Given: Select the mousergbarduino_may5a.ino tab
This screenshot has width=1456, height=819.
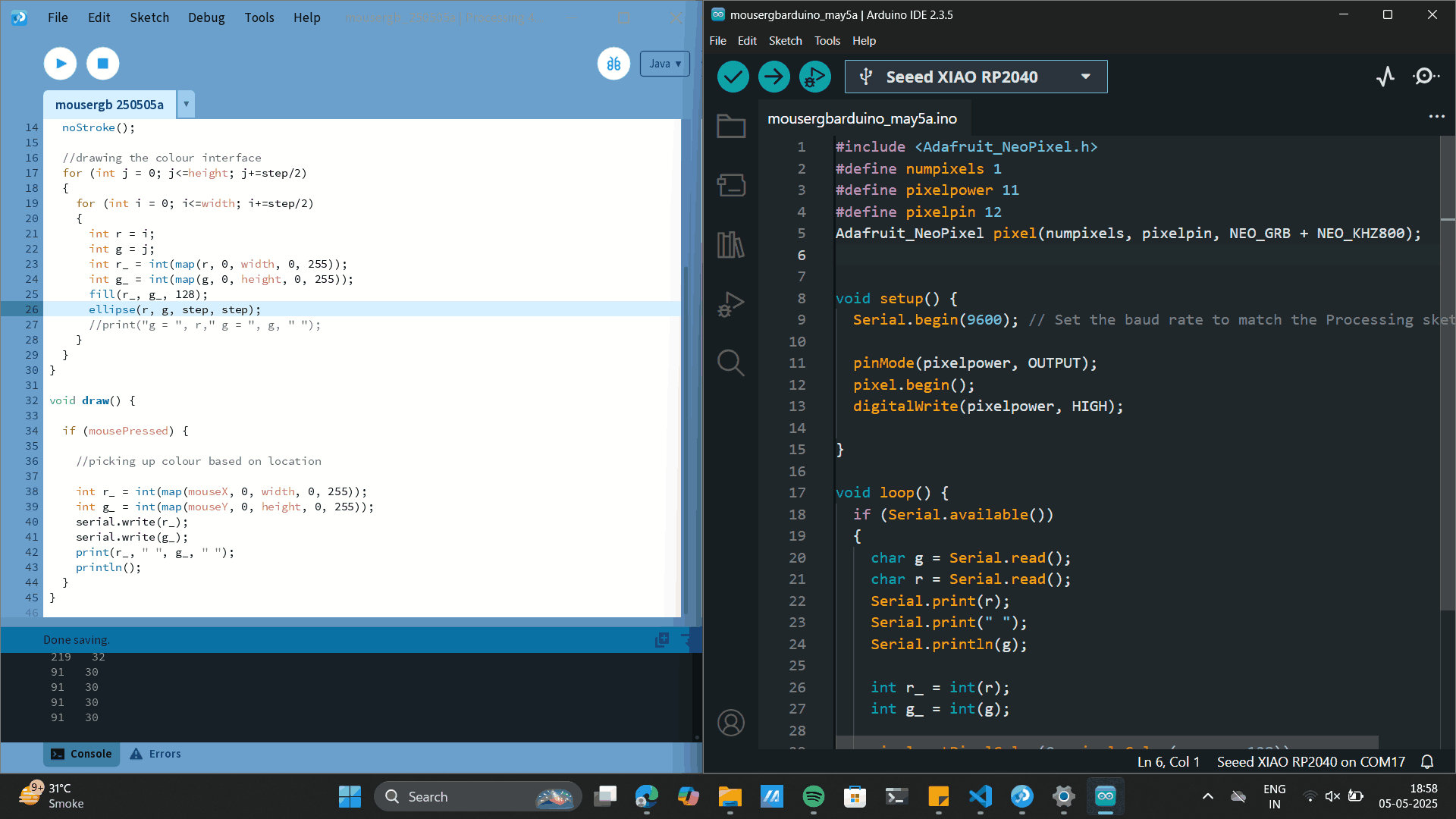Looking at the screenshot, I should coord(862,118).
